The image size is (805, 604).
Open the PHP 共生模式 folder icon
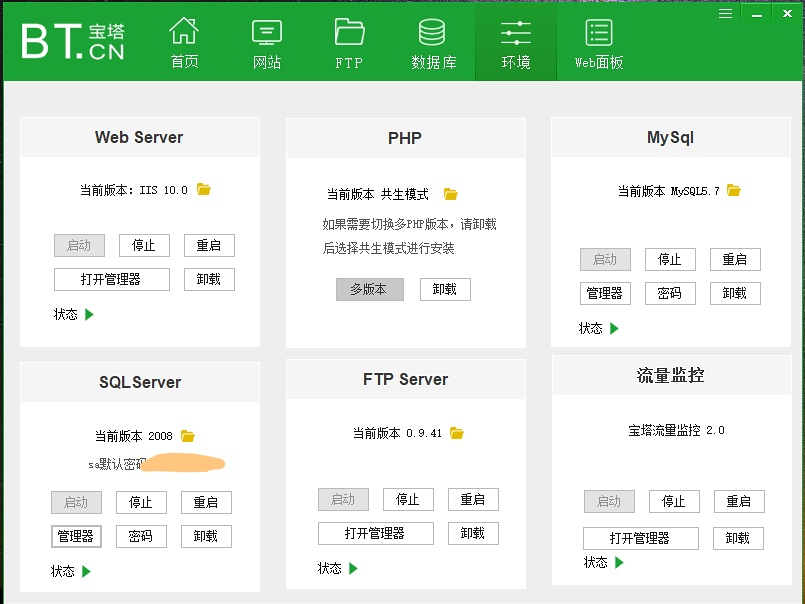[x=451, y=194]
